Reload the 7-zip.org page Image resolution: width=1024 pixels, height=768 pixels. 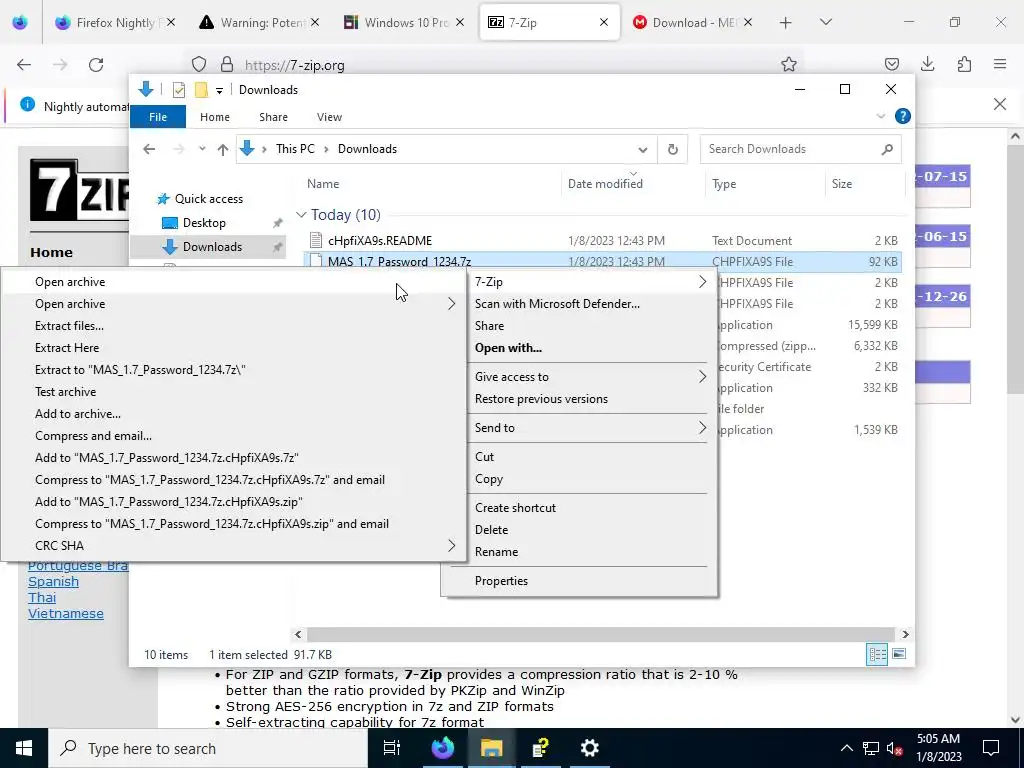[96, 65]
